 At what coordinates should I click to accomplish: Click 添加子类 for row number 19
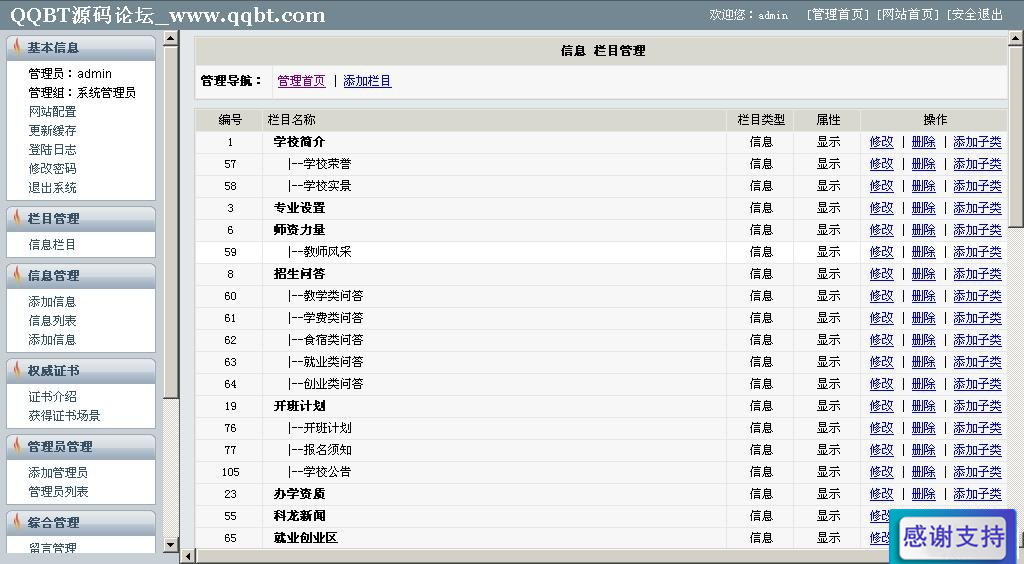977,405
